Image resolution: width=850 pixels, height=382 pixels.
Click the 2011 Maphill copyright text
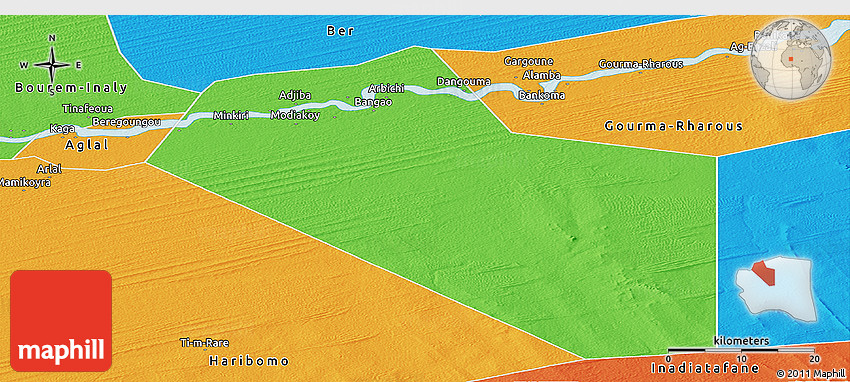pyautogui.click(x=810, y=373)
